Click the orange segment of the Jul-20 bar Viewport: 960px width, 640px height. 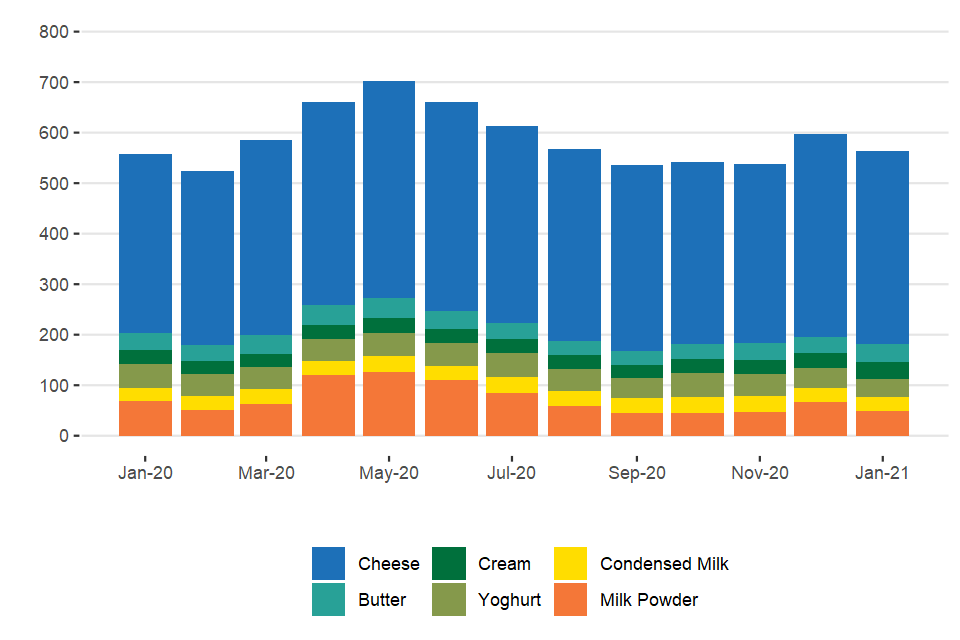click(x=512, y=414)
